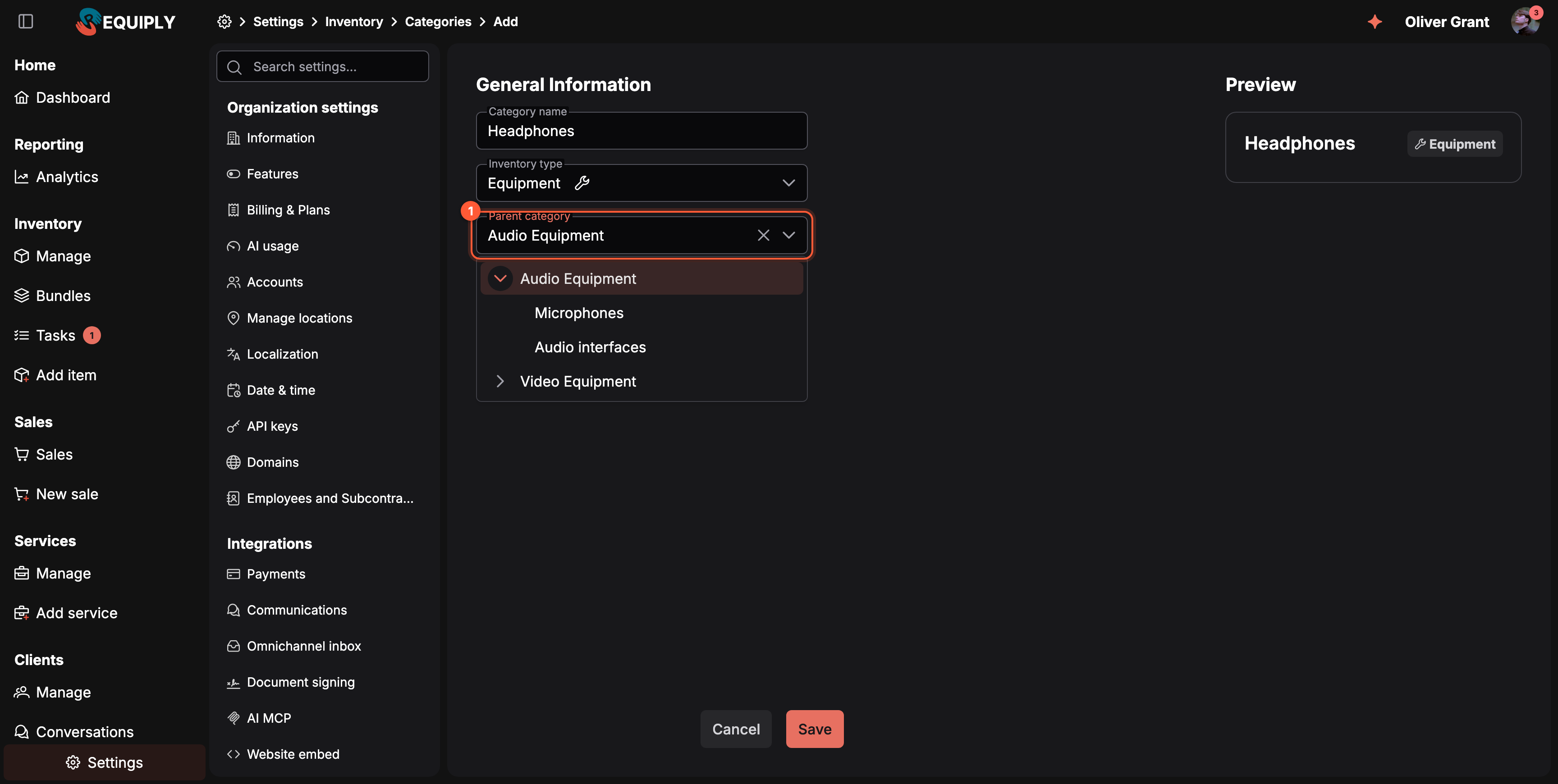1558x784 pixels.
Task: Open AI usage settings
Action: click(x=262, y=246)
